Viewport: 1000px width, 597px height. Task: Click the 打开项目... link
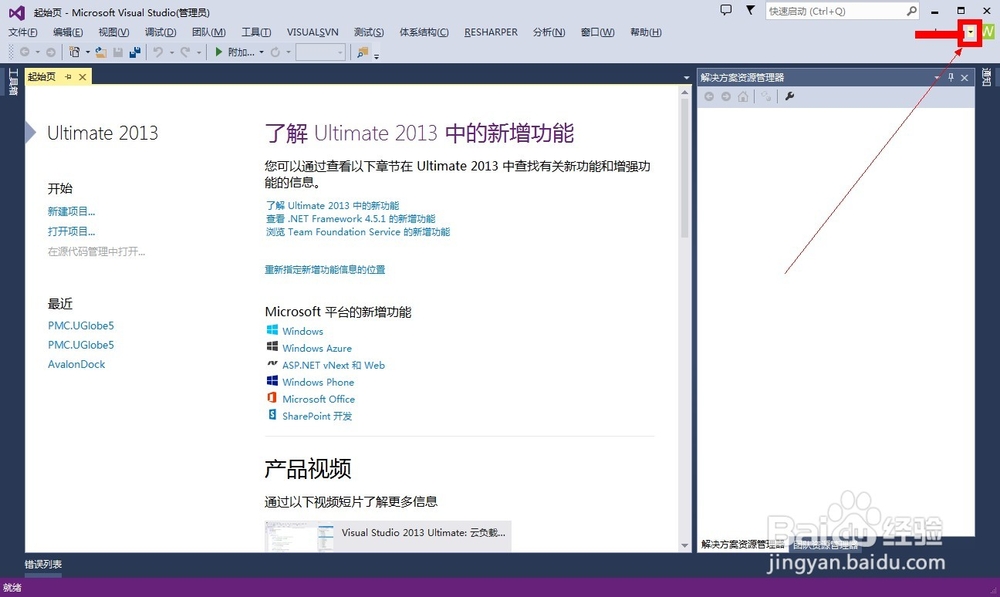pyautogui.click(x=71, y=231)
